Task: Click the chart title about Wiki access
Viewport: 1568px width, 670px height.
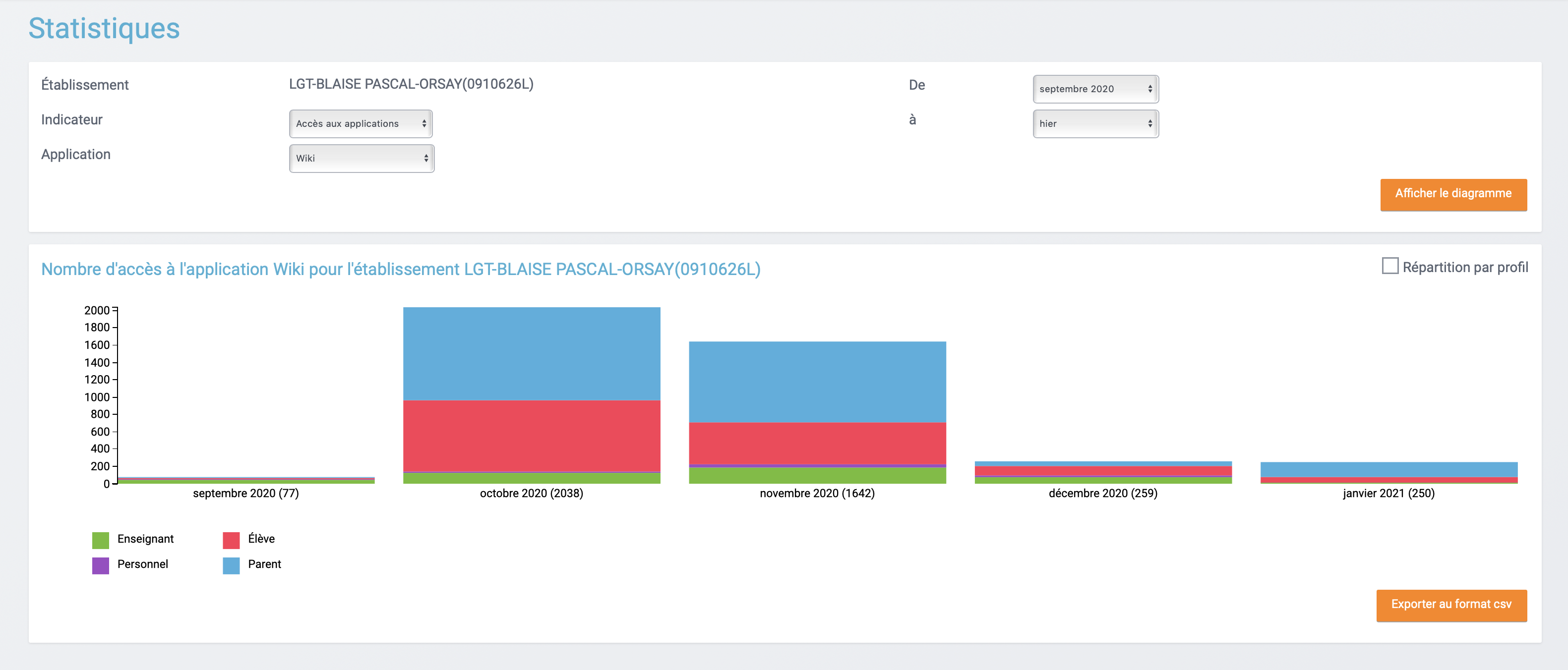Action: (x=401, y=269)
